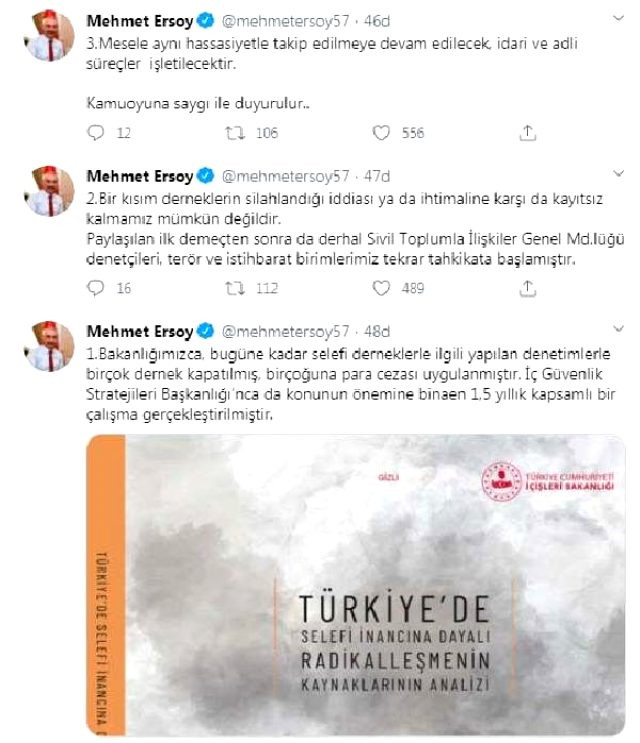Share the 47d tweet via upload icon
Screen dimensions: 640x743
527,288
